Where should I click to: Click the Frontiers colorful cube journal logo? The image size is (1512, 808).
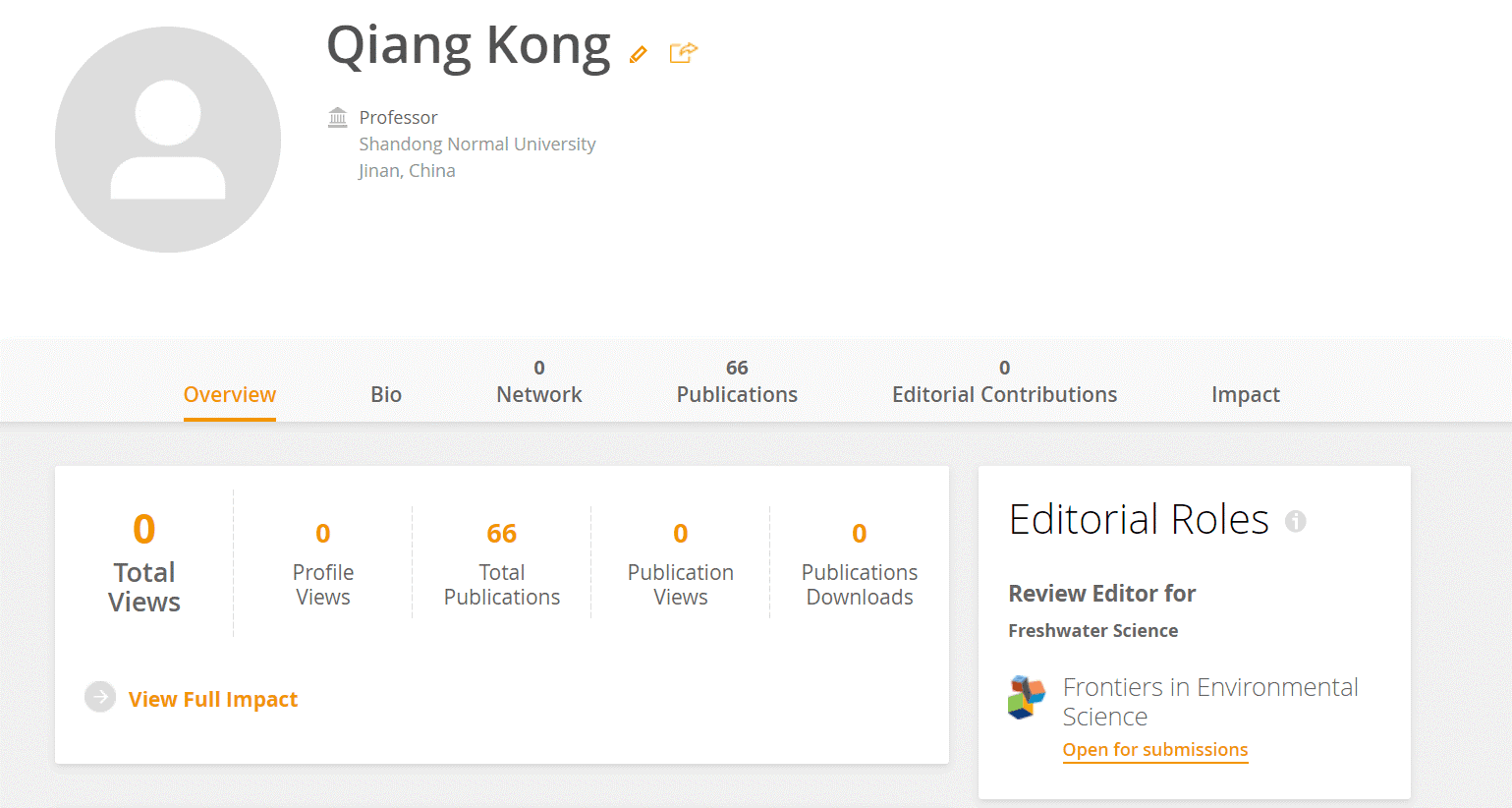(x=1027, y=697)
